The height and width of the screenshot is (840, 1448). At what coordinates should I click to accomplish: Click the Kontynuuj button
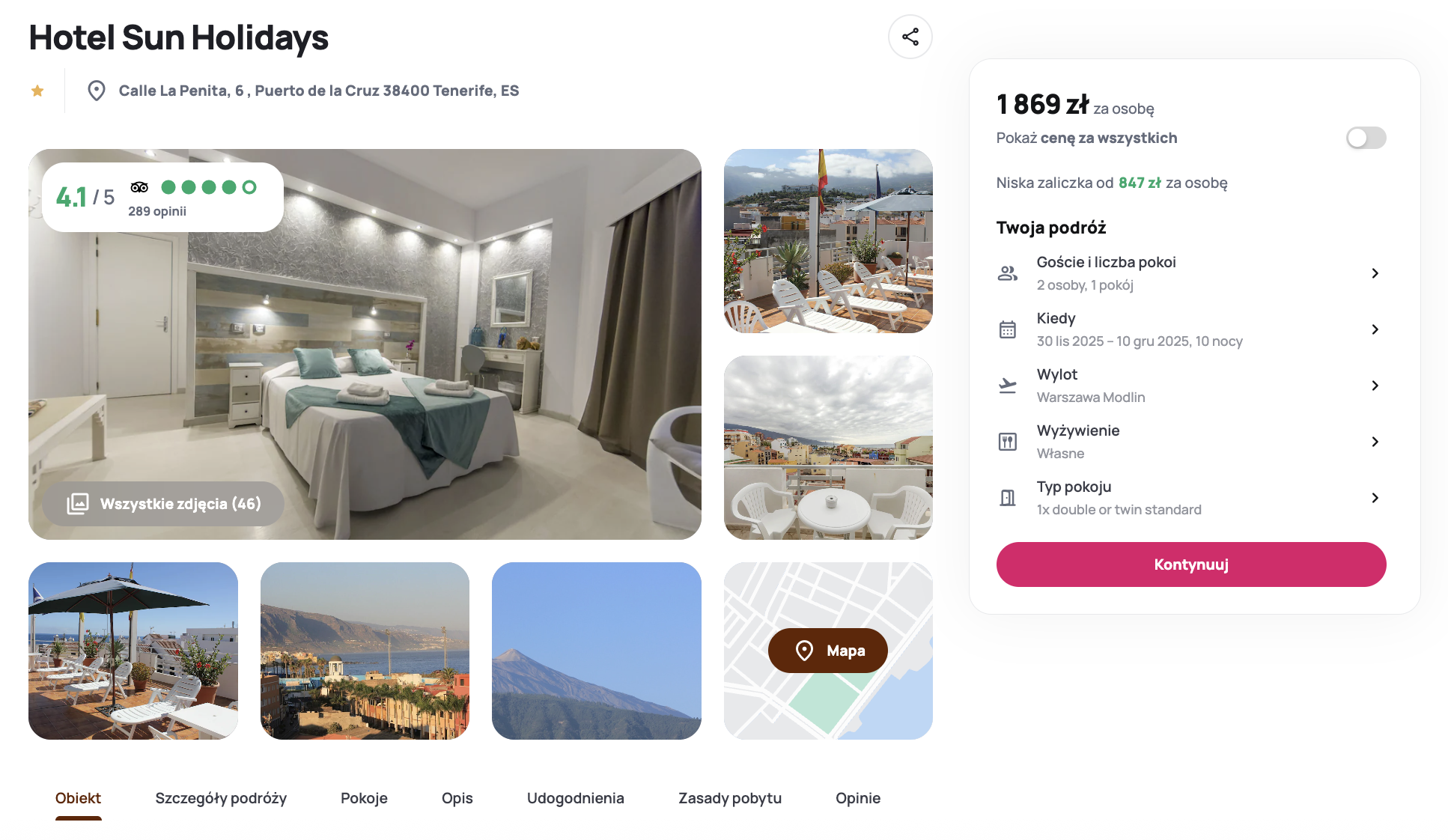coord(1190,564)
